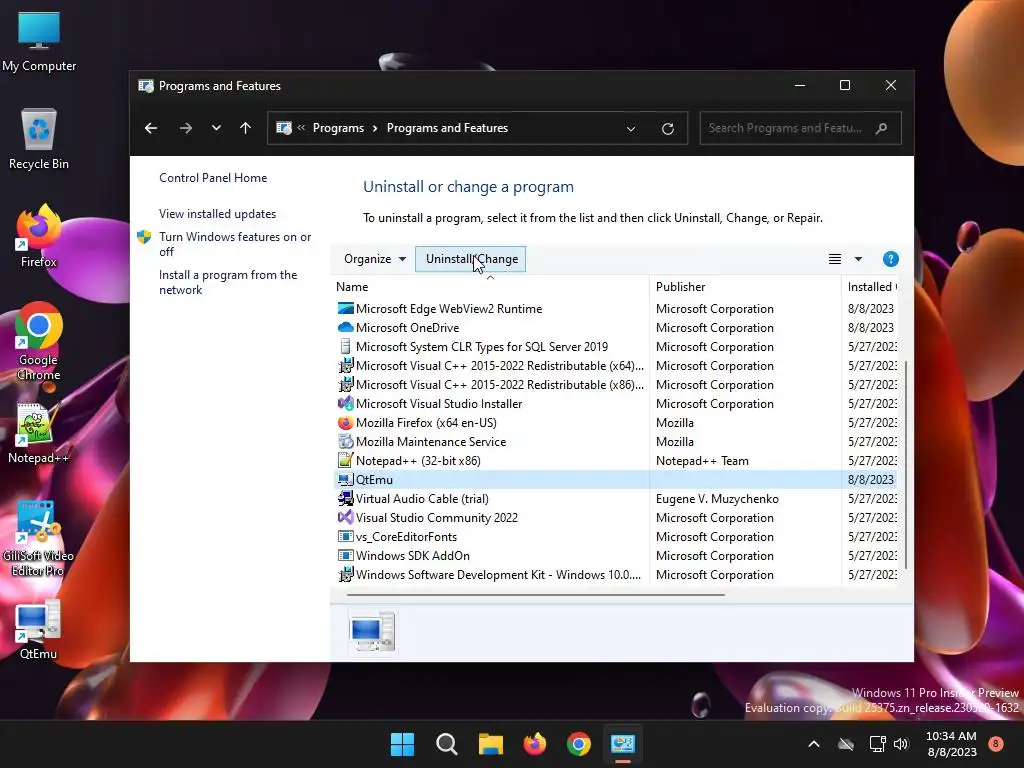Select Visual C++ 2015-2022 Redistributable (x86) icon
This screenshot has width=1024, height=768.
point(345,385)
